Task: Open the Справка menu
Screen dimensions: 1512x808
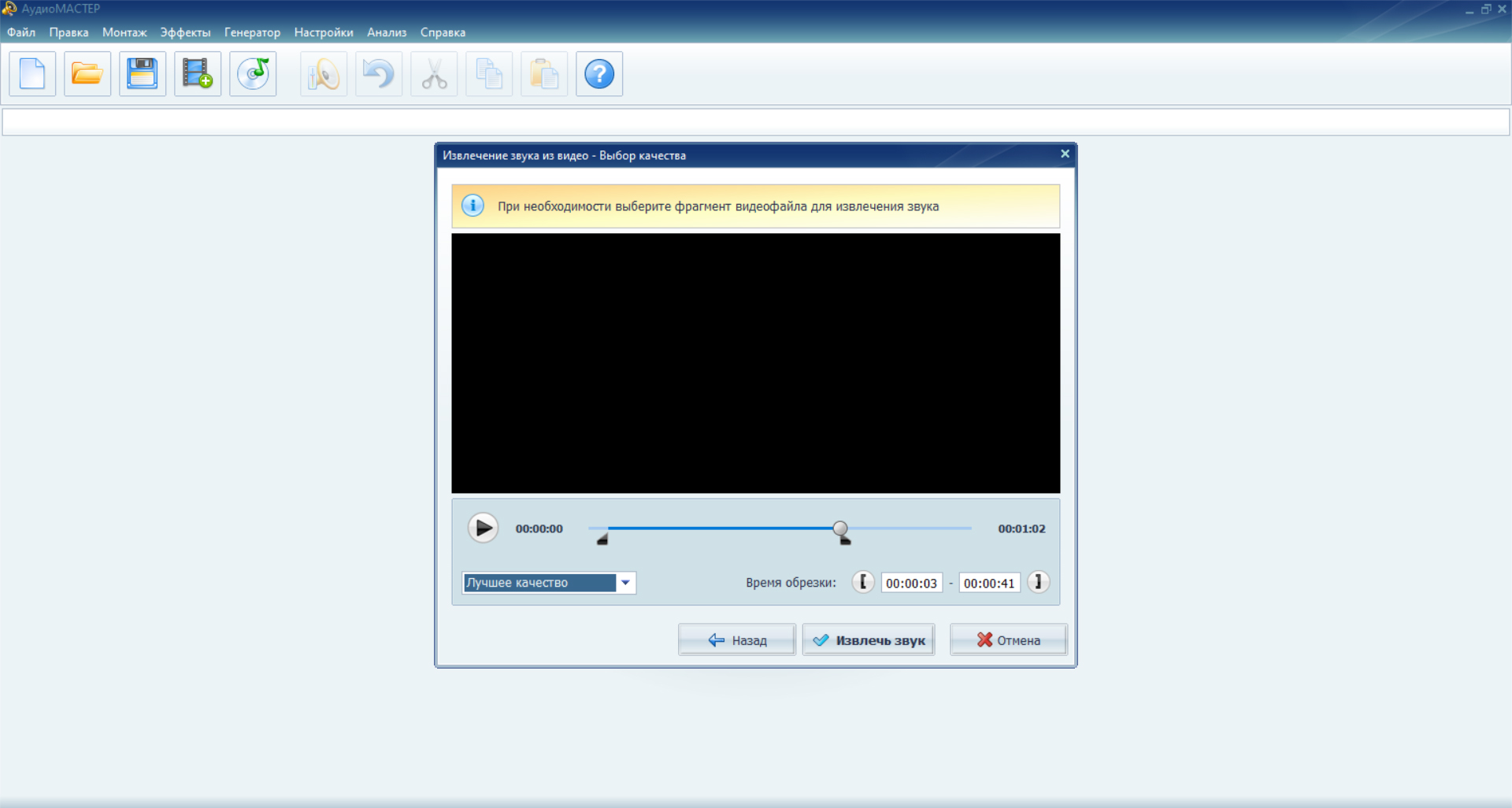Action: (x=443, y=32)
